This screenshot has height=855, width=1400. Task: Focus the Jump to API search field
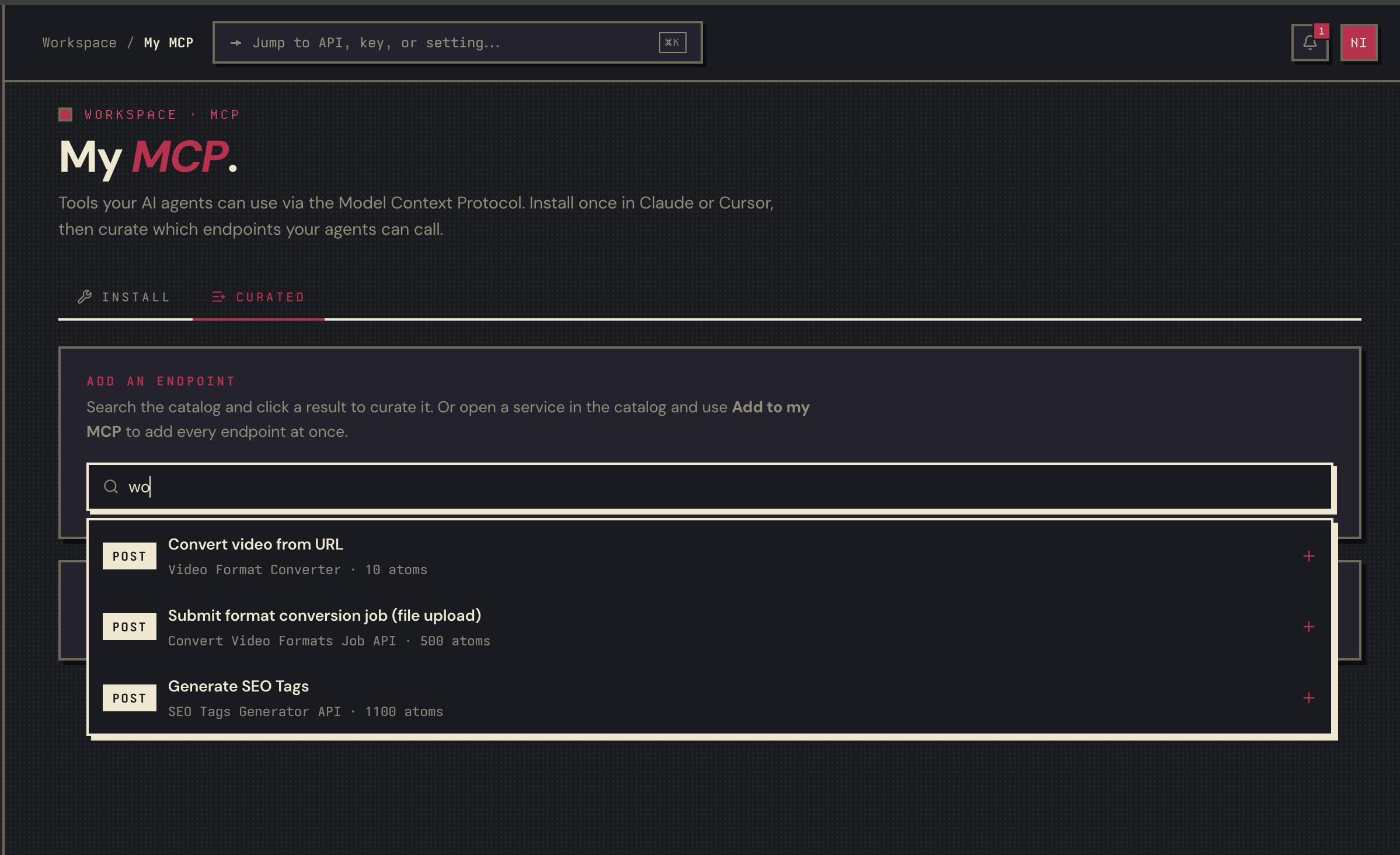pos(458,43)
